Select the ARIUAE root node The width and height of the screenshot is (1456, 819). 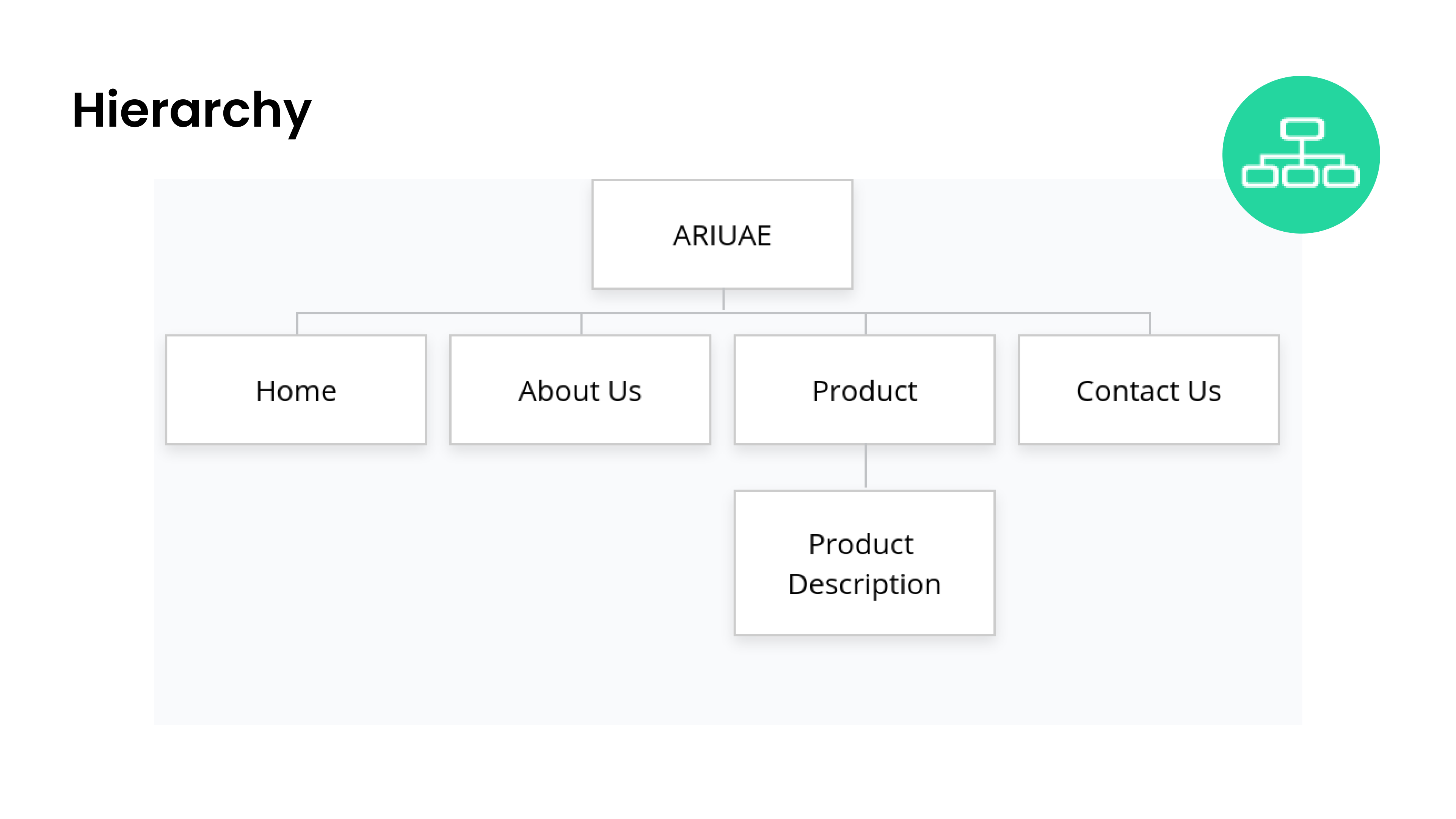point(722,235)
